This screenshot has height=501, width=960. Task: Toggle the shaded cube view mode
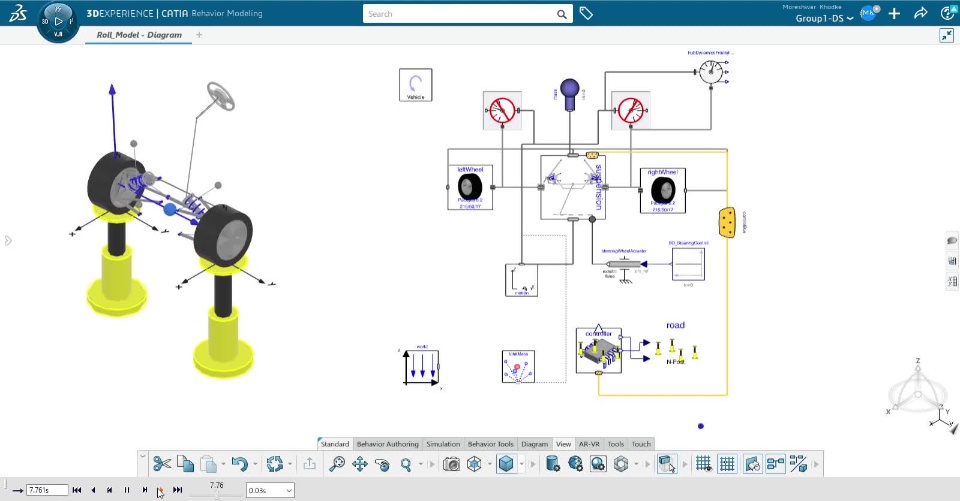(506, 464)
